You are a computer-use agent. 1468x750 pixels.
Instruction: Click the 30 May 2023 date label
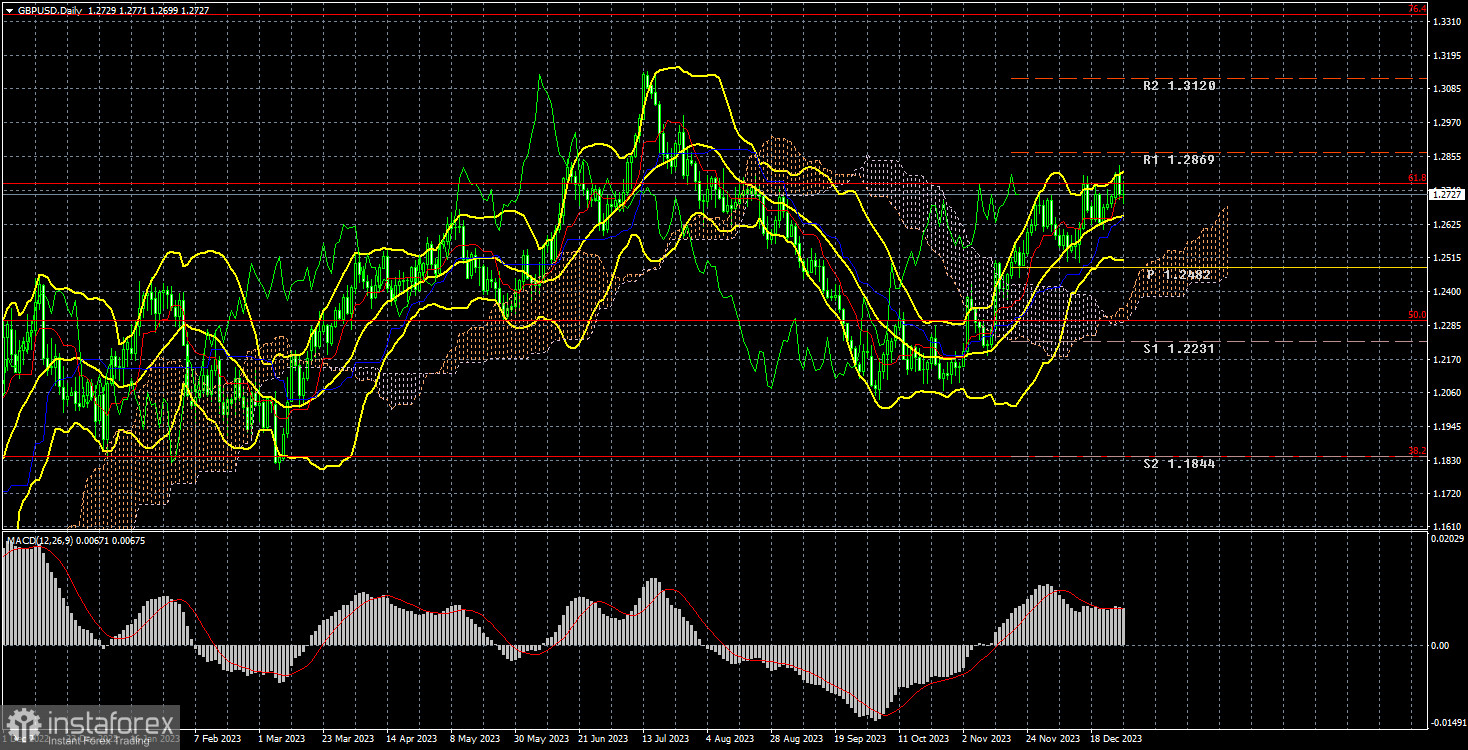pyautogui.click(x=540, y=739)
